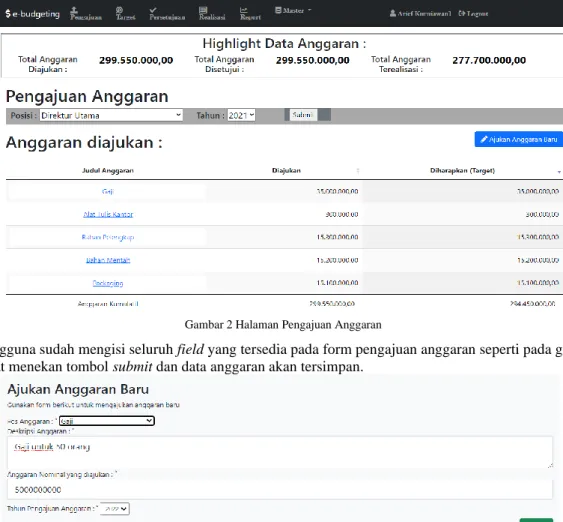Viewport: 563px width, 522px height.
Task: Click the Master database icon in navbar
Action: pyautogui.click(x=278, y=10)
